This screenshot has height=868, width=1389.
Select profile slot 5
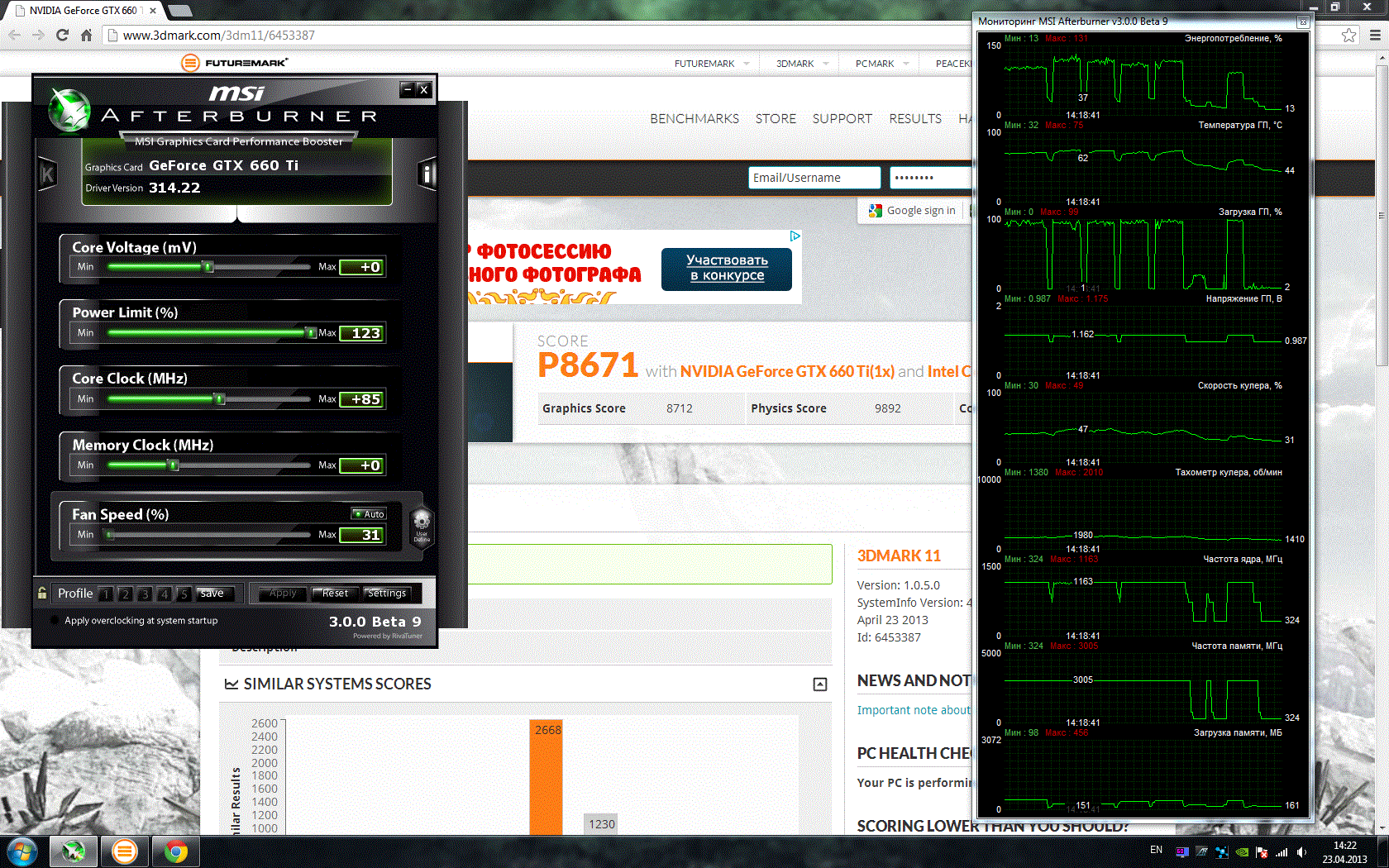coord(184,594)
